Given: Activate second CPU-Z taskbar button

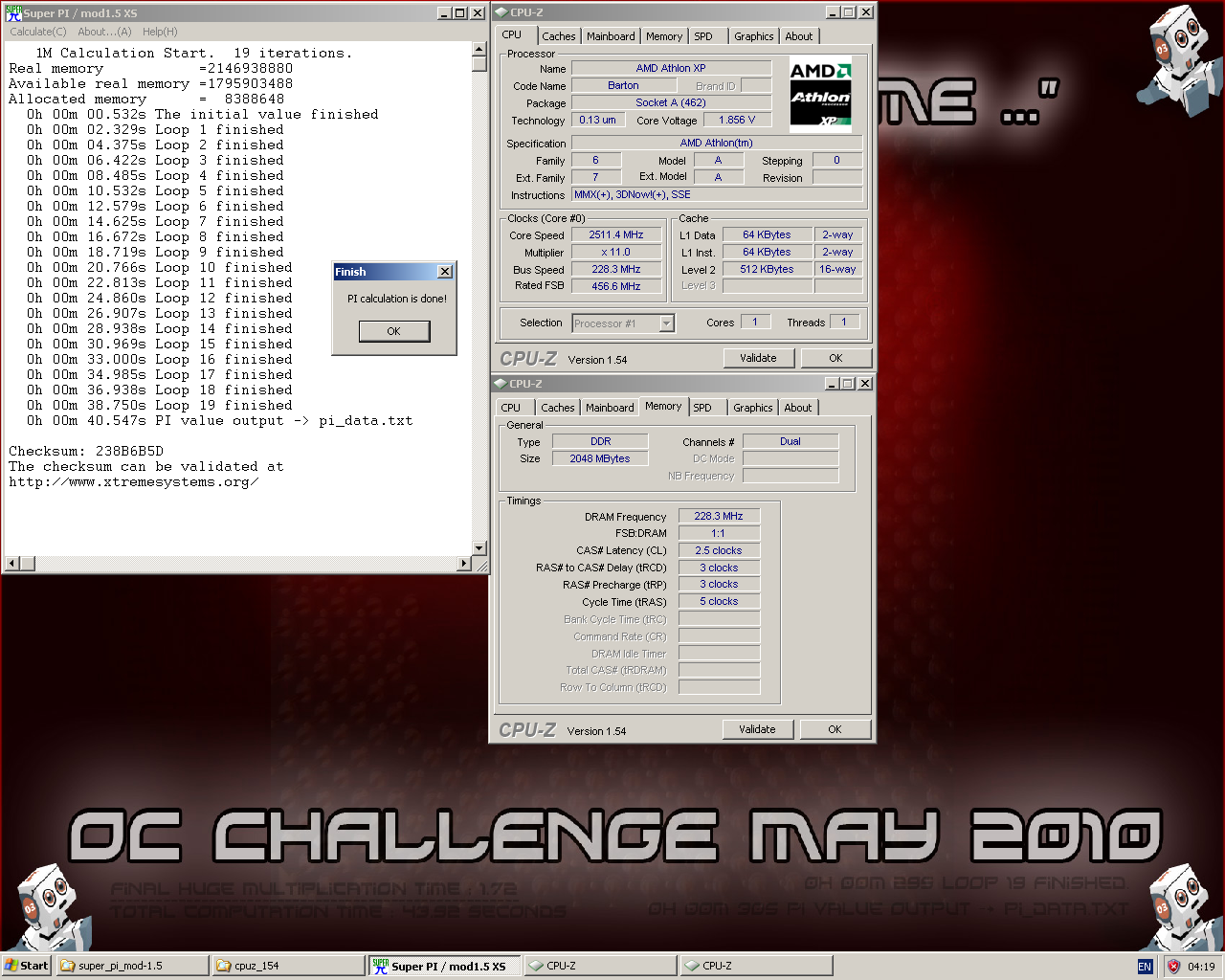Looking at the screenshot, I should coord(756,966).
